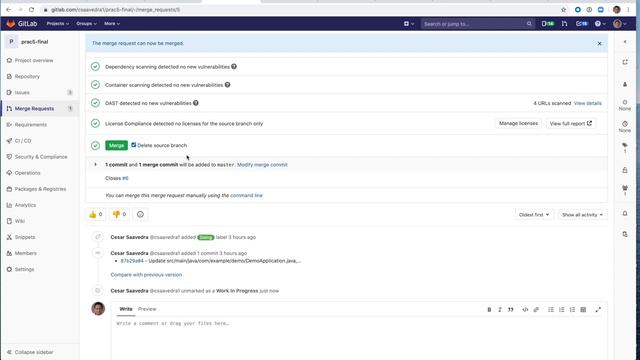Open DAST View details link
Image resolution: width=640 pixels, height=360 pixels.
(587, 103)
